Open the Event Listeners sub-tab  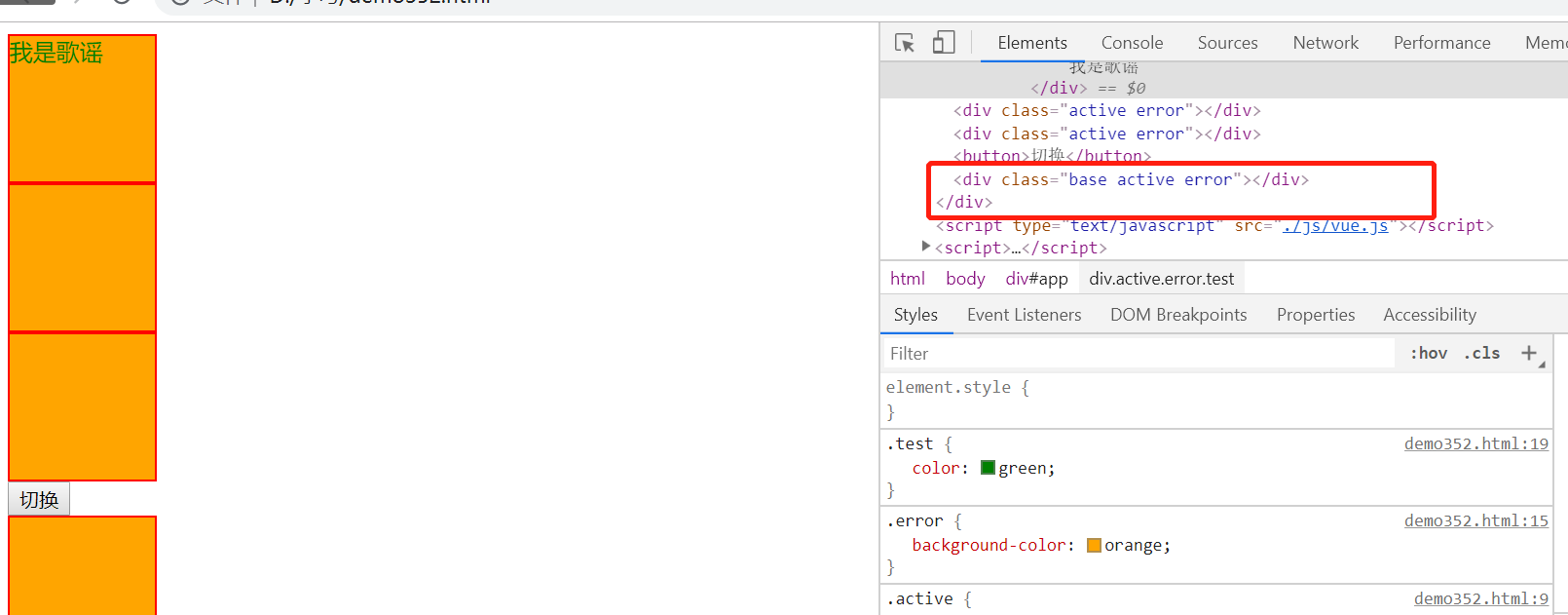click(1024, 315)
